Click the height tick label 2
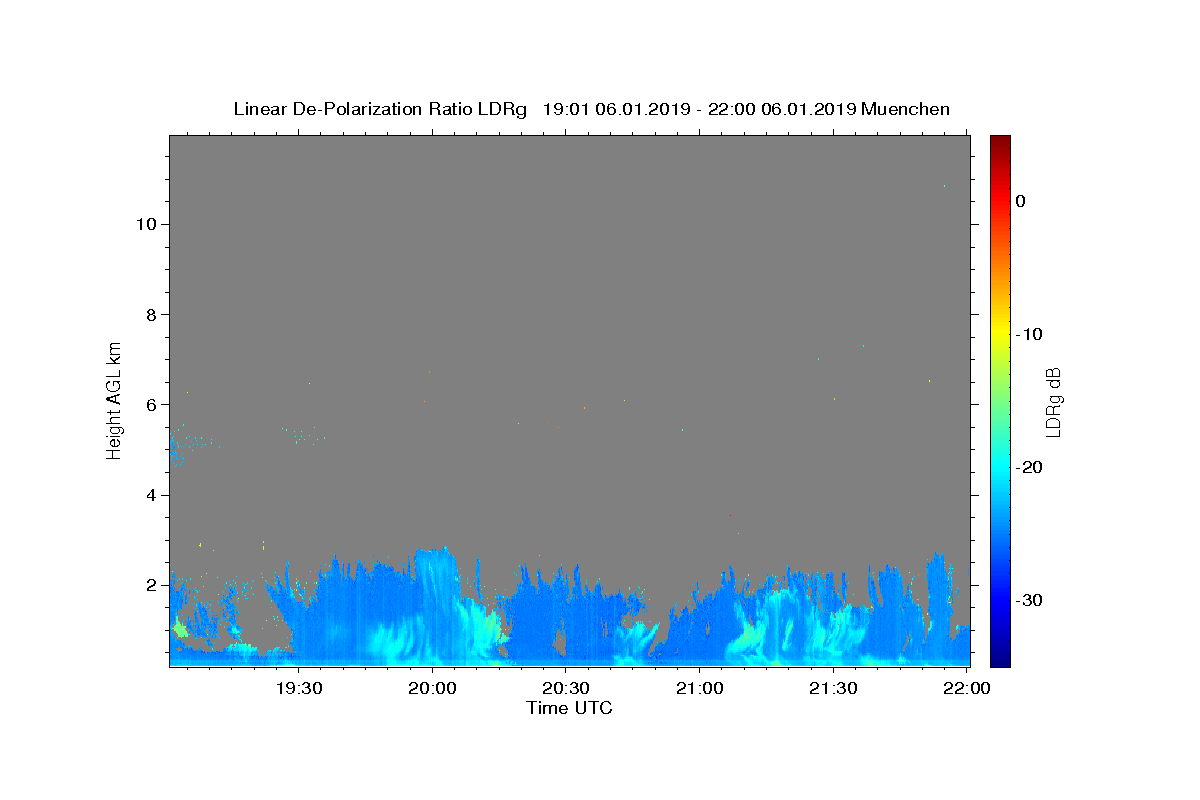This screenshot has width=1200, height=800. pos(151,585)
